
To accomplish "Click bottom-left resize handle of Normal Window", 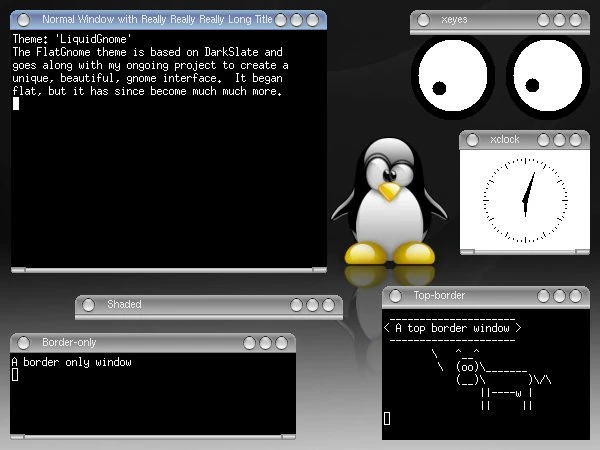I will coord(18,270).
